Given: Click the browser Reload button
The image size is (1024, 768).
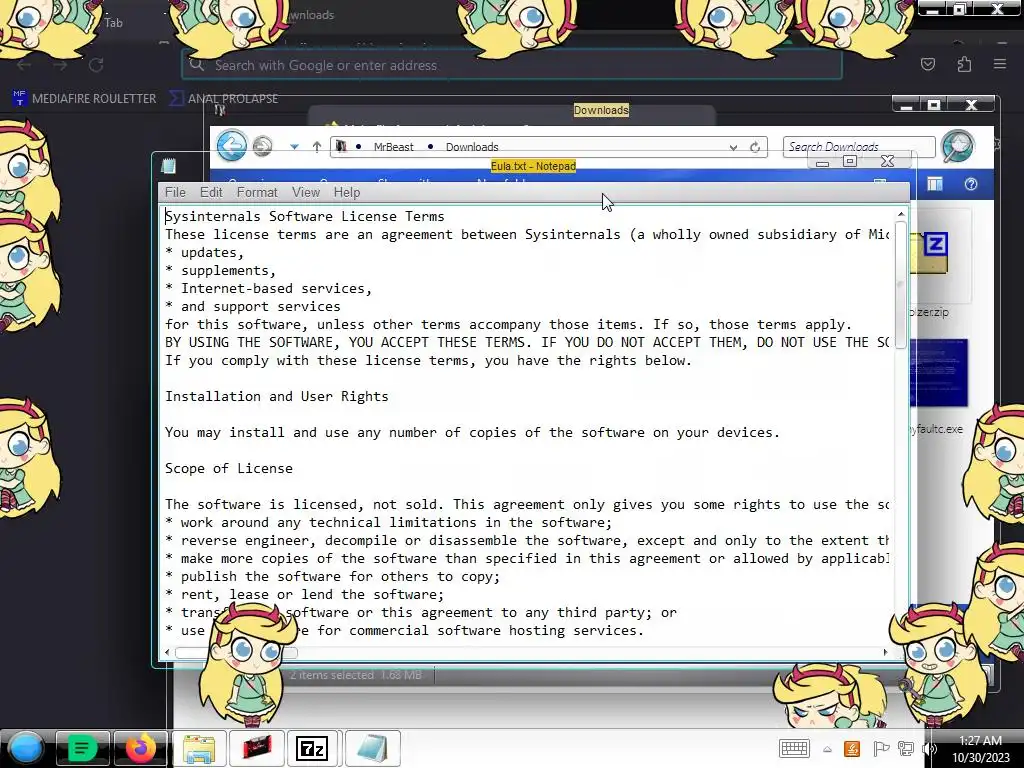Looking at the screenshot, I should coord(96,65).
